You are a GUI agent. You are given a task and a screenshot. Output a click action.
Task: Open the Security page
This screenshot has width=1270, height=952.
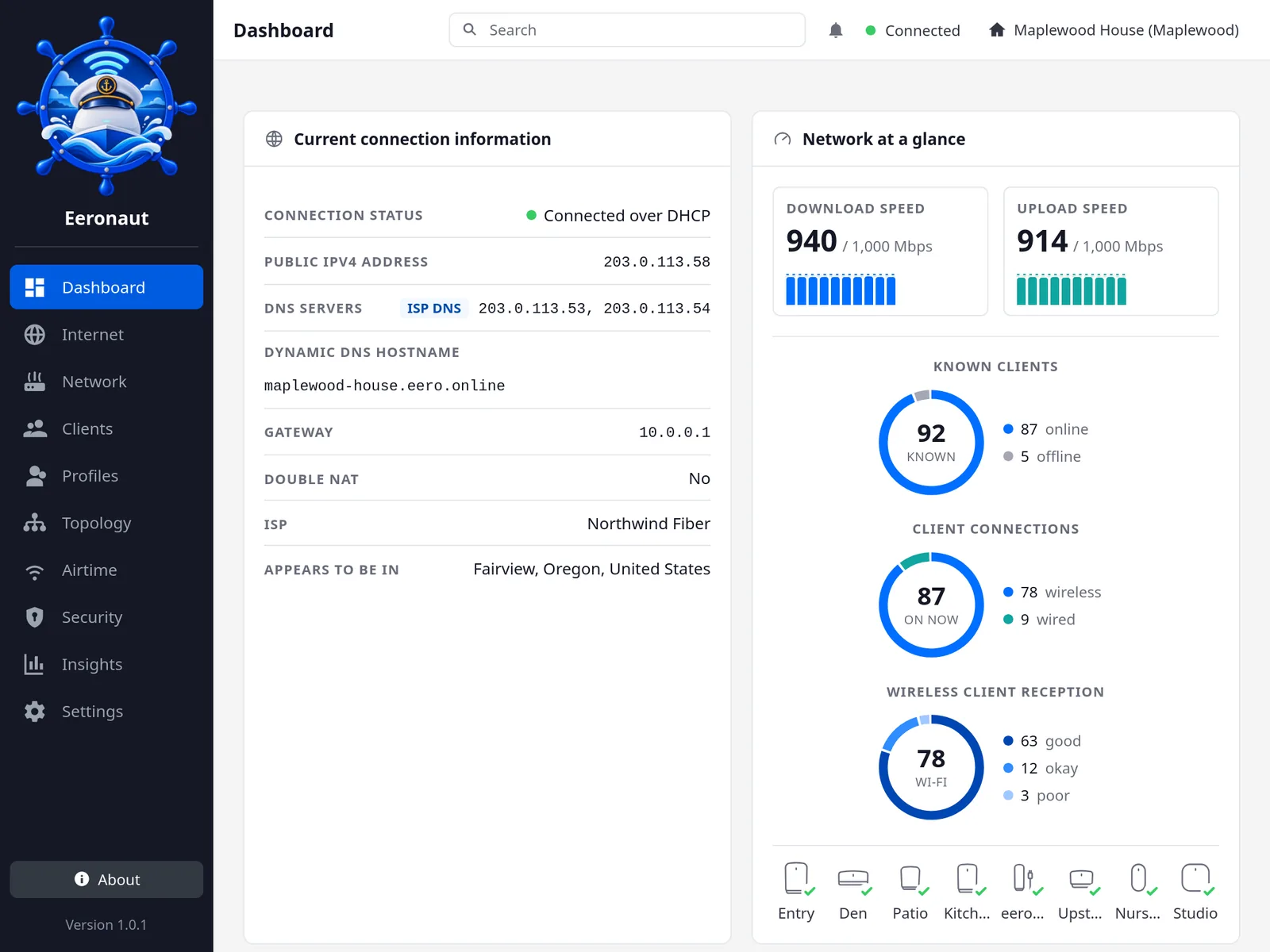pyautogui.click(x=106, y=617)
